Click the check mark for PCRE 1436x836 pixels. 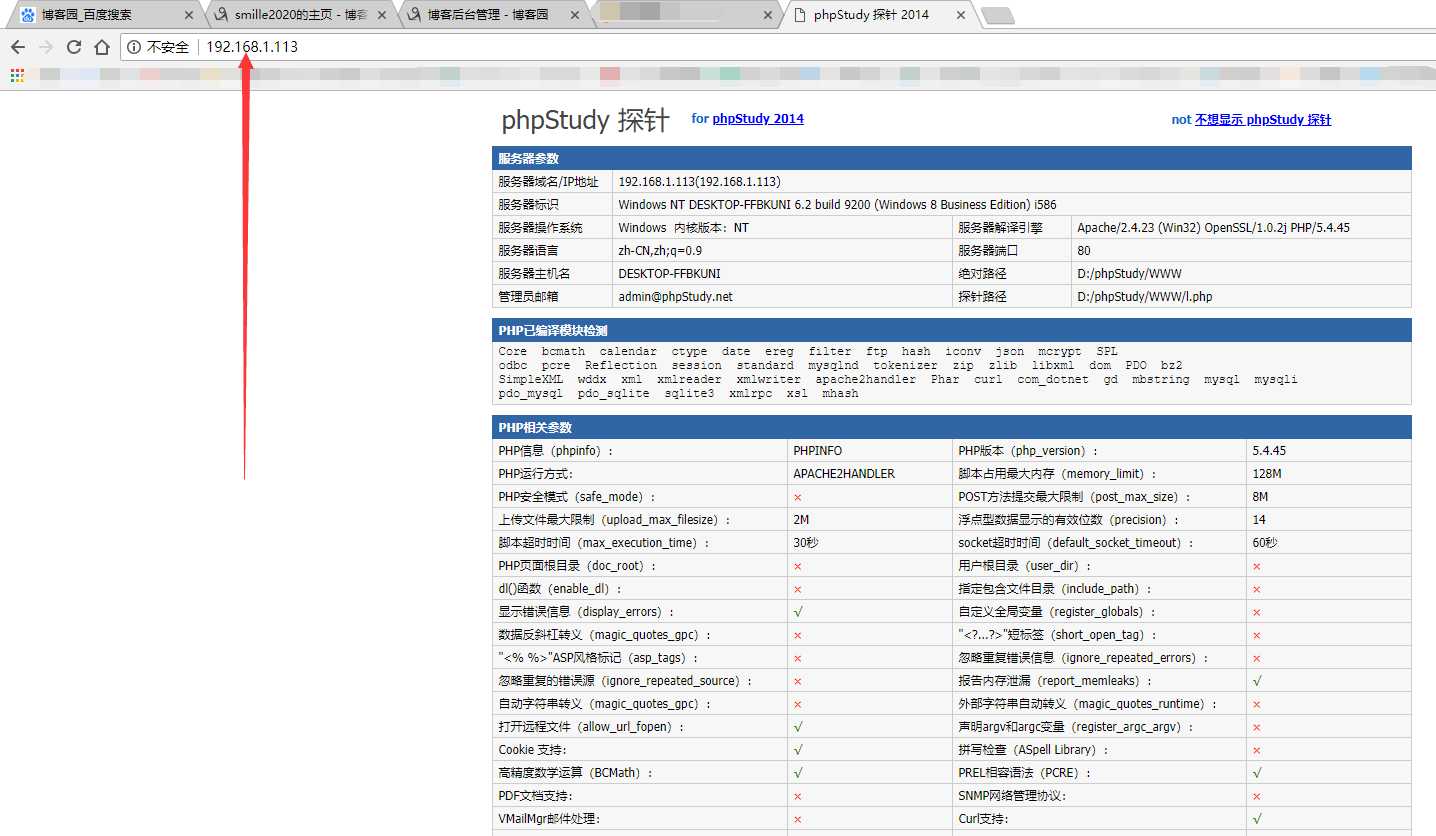[x=1257, y=773]
